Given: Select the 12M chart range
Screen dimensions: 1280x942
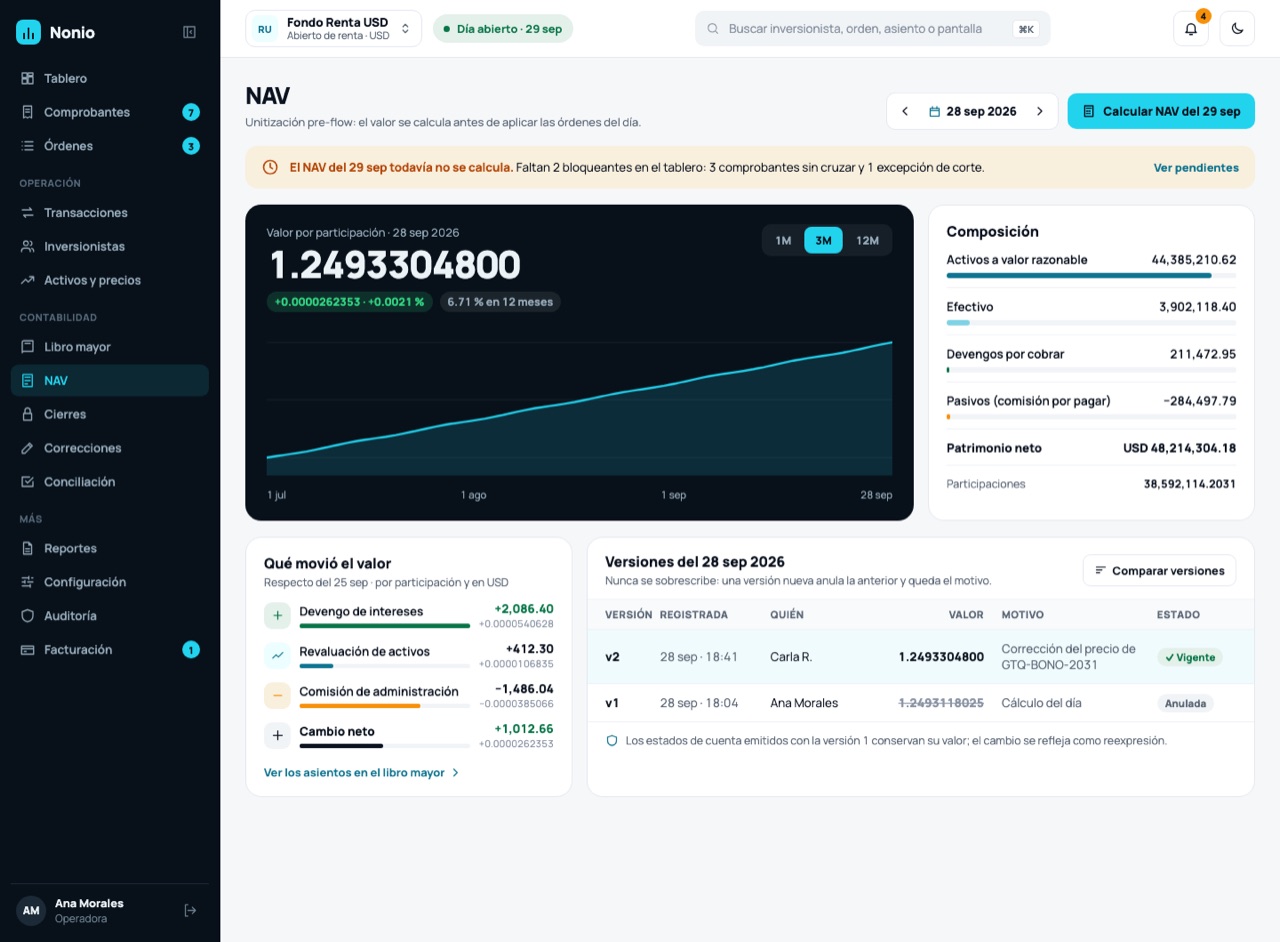Looking at the screenshot, I should [x=867, y=240].
